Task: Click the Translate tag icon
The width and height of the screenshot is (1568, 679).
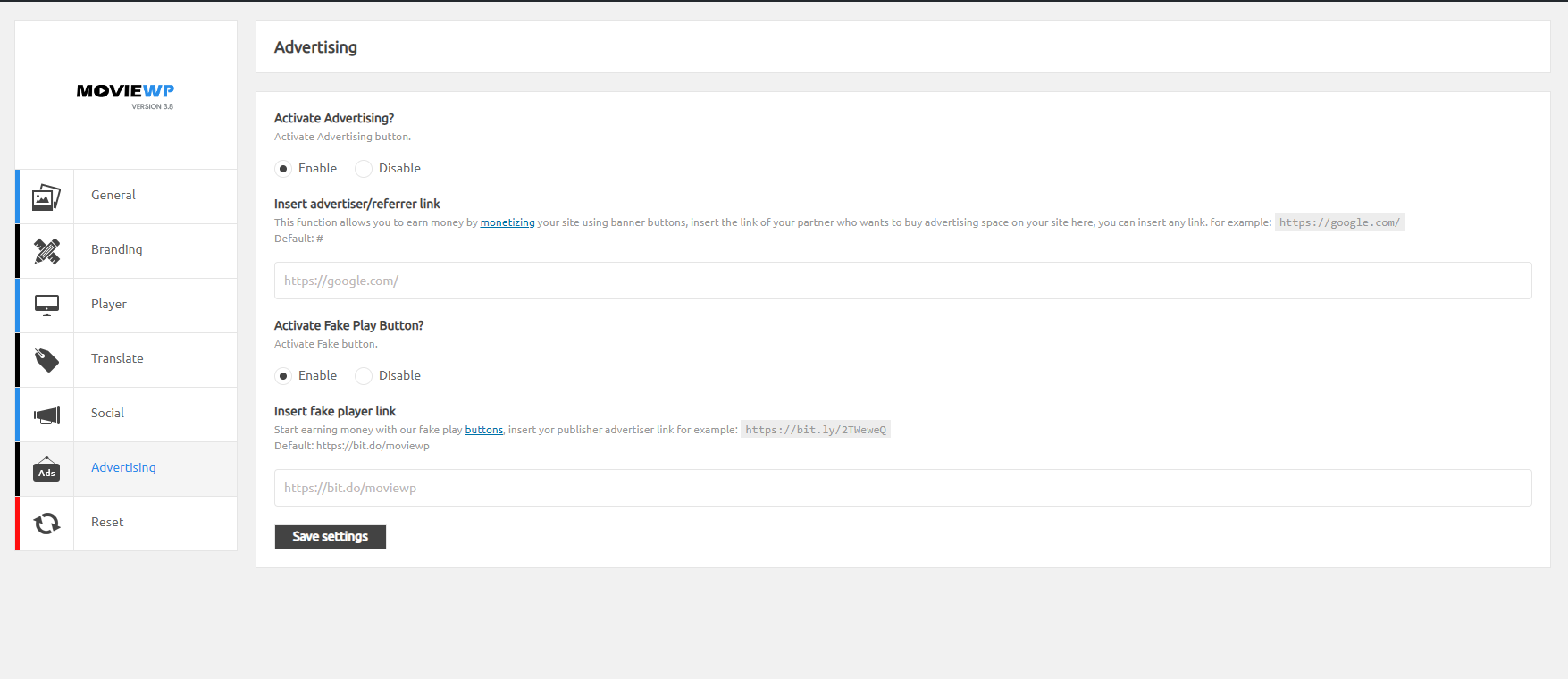Action: [x=46, y=360]
